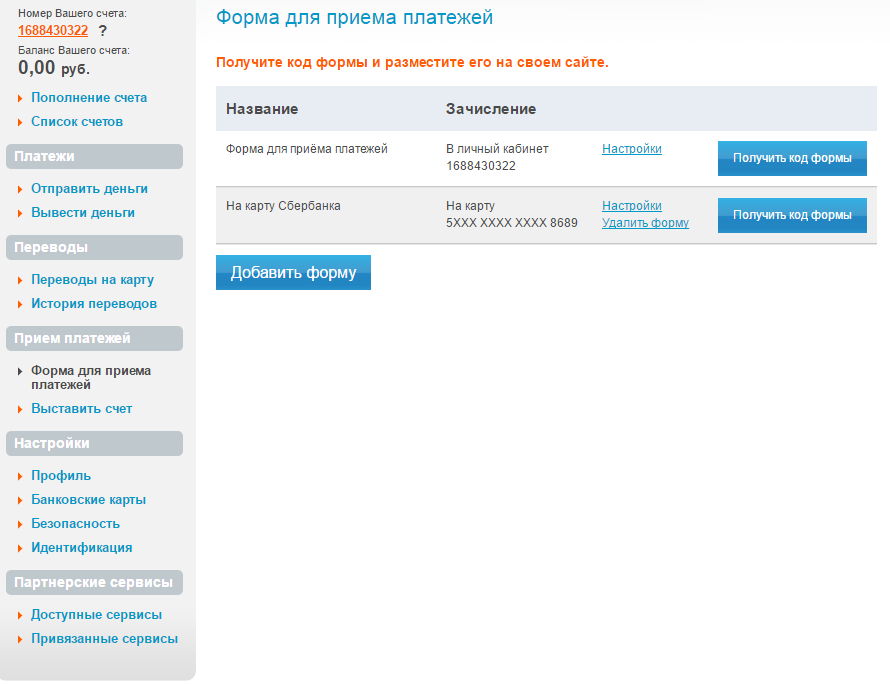Click the 0,00 руб. balance value
The height and width of the screenshot is (684, 890).
click(54, 68)
